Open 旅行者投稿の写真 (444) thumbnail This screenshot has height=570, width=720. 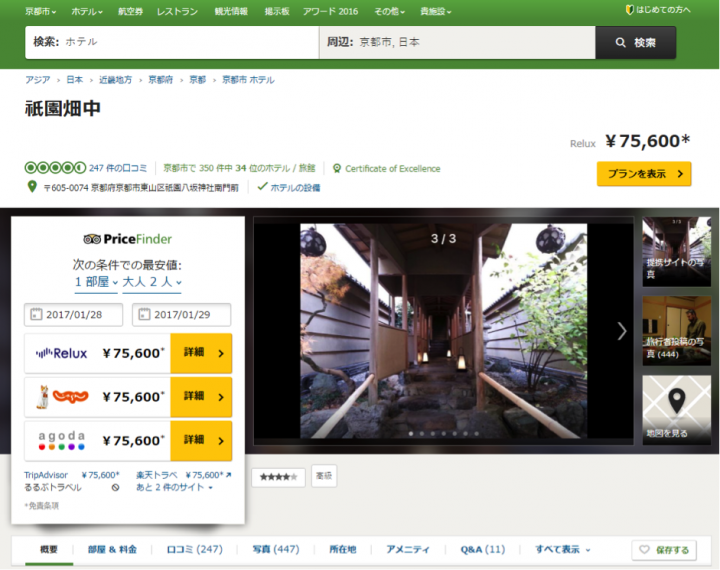(676, 331)
